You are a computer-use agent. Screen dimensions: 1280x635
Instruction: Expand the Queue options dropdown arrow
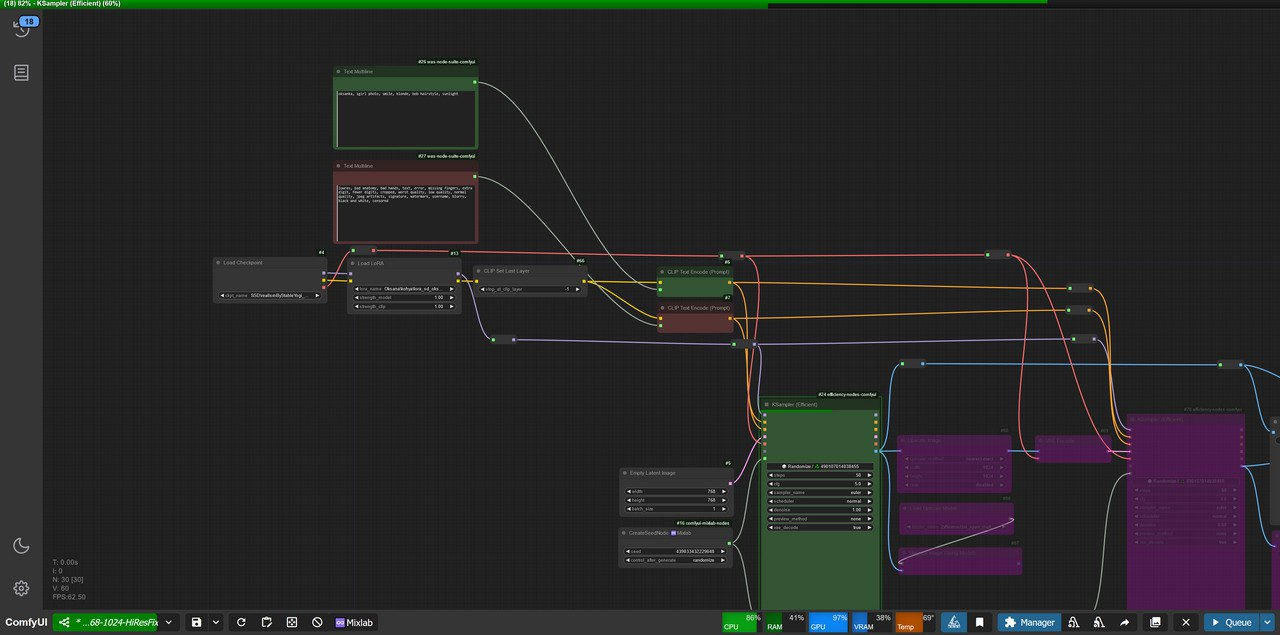pyautogui.click(x=1267, y=622)
